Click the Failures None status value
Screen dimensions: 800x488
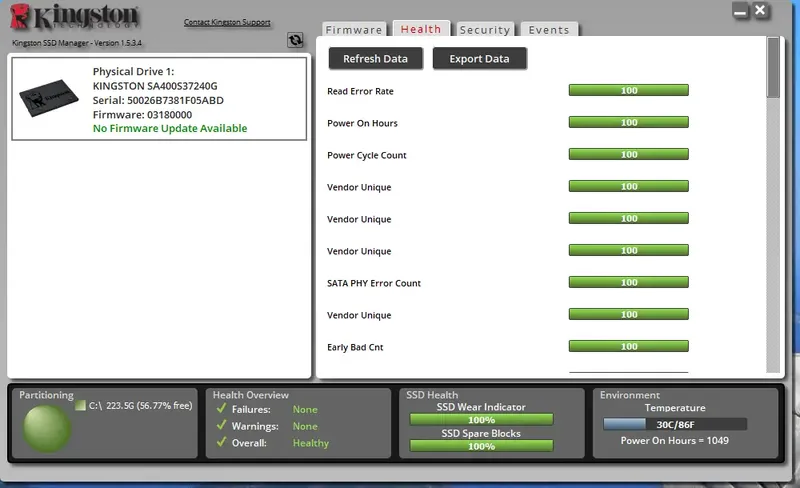click(x=305, y=409)
